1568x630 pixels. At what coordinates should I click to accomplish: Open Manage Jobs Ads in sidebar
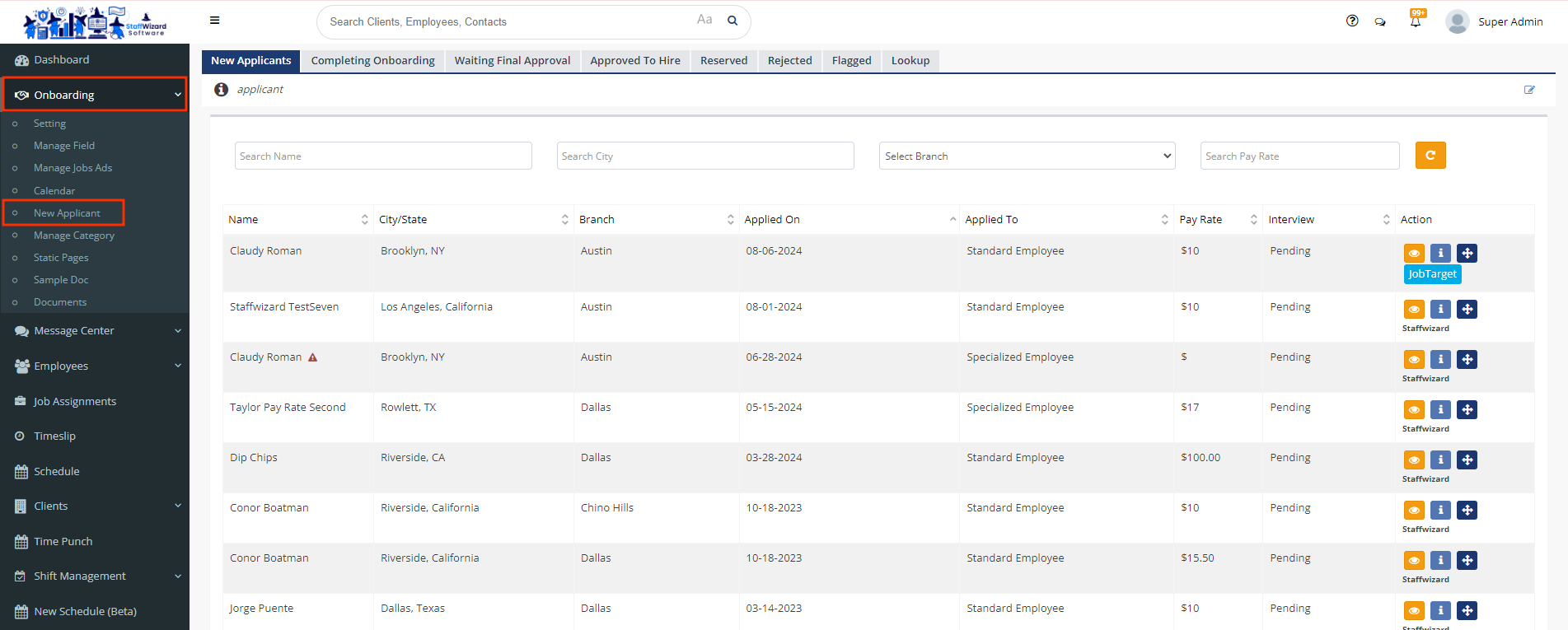tap(73, 168)
